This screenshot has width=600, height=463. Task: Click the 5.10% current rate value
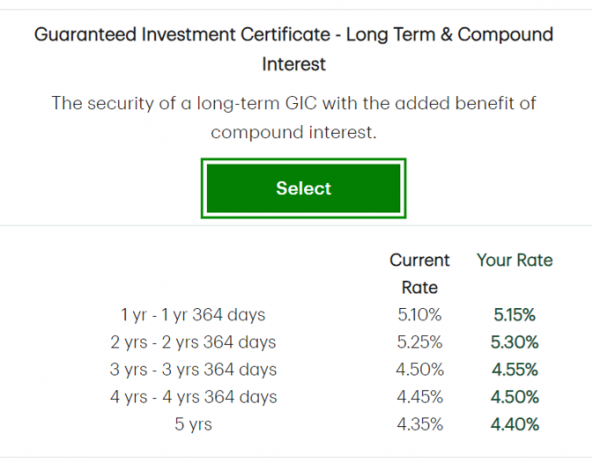tap(418, 315)
